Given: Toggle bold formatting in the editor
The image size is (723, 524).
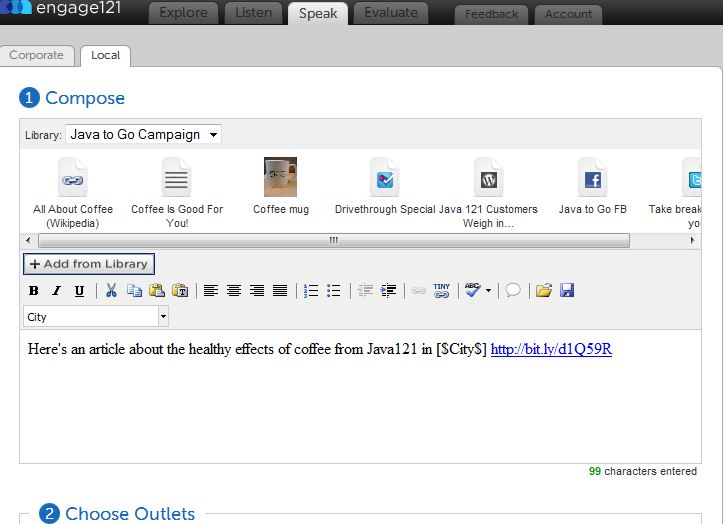Looking at the screenshot, I should click(33, 291).
